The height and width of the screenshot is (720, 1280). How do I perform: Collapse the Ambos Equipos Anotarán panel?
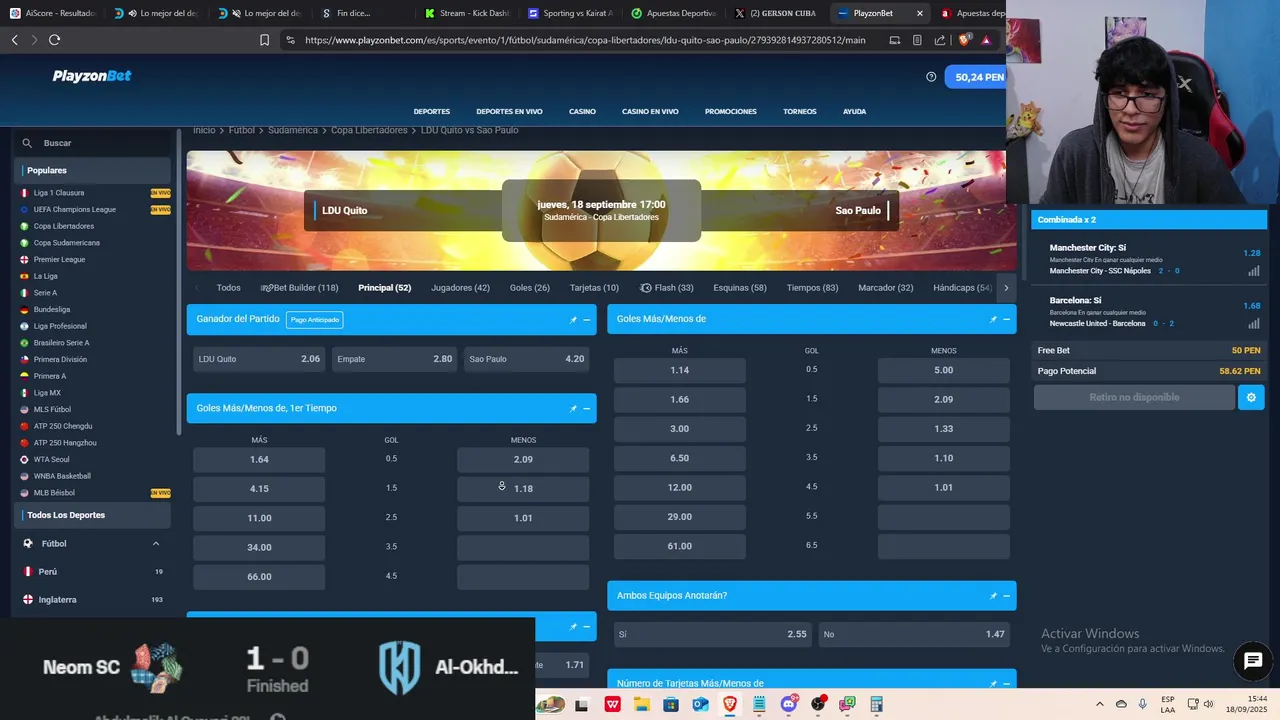click(1007, 596)
